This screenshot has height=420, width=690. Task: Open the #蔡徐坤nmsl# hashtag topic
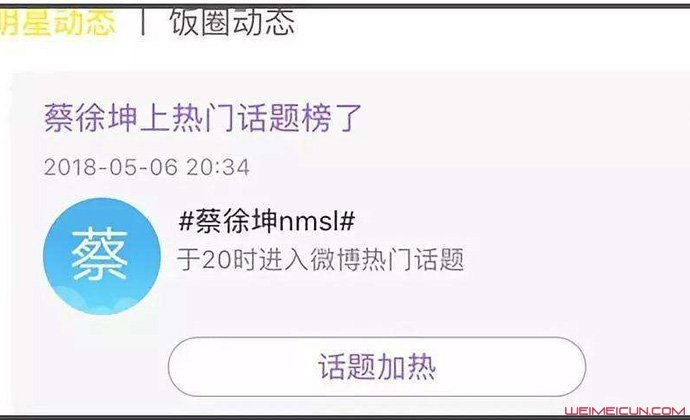tap(267, 221)
